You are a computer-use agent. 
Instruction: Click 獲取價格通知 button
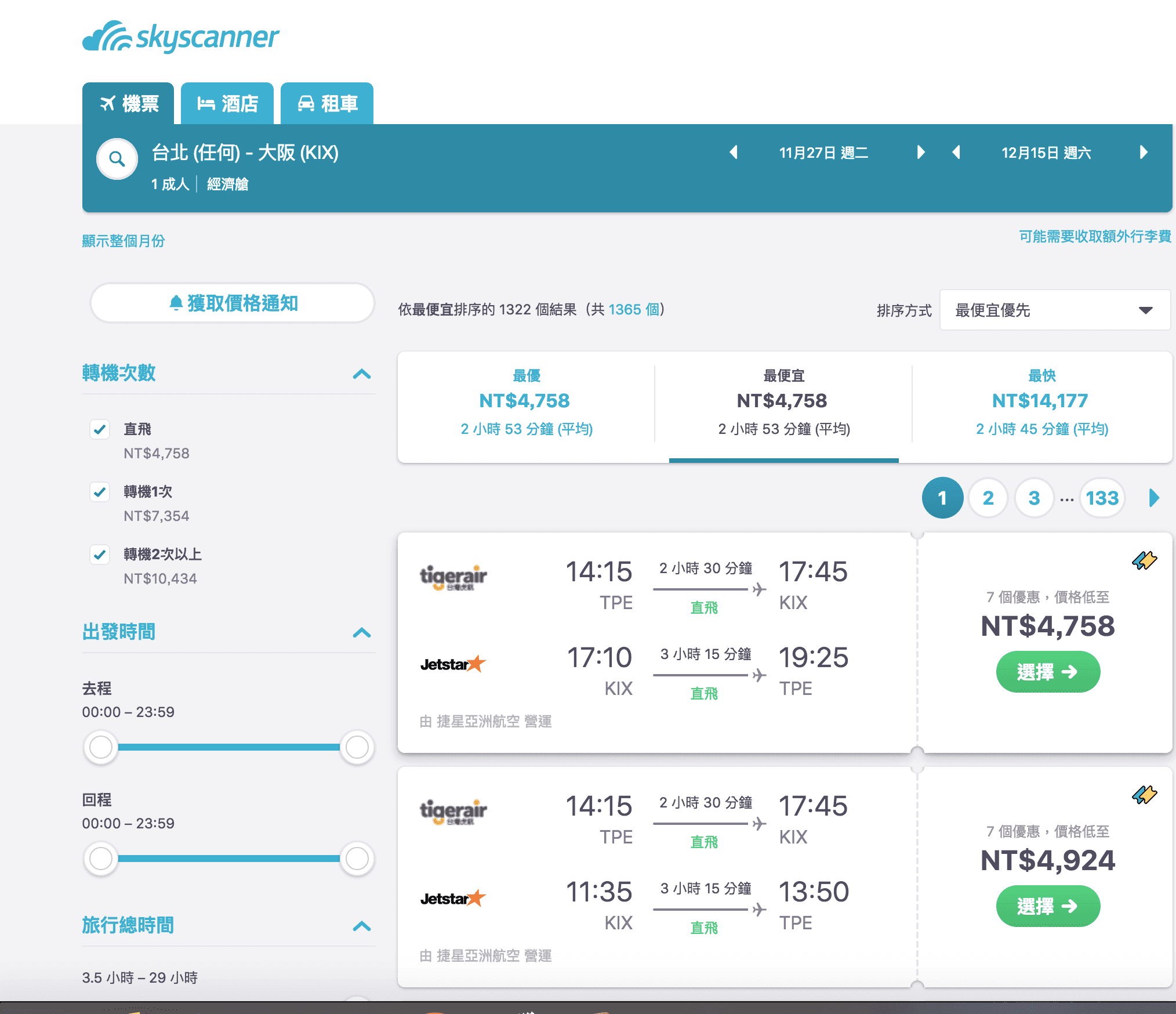pyautogui.click(x=233, y=303)
